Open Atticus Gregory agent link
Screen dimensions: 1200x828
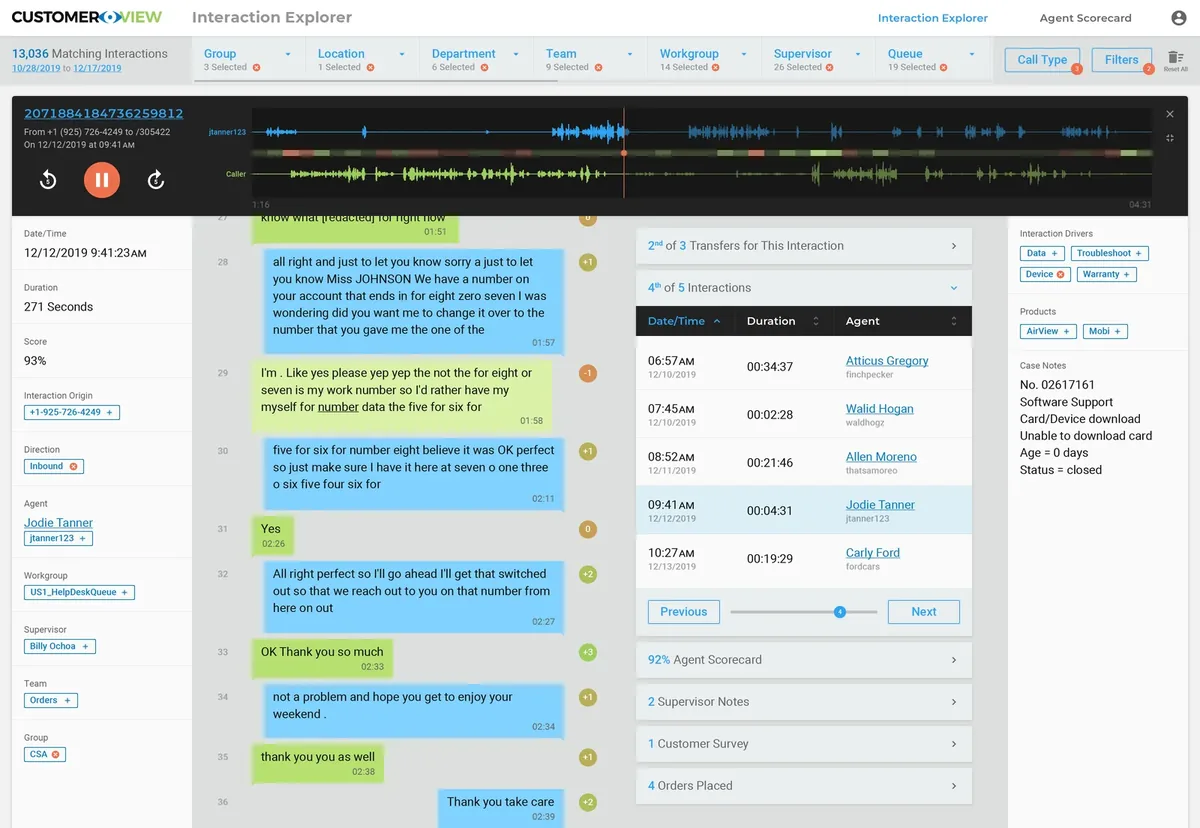(x=887, y=361)
